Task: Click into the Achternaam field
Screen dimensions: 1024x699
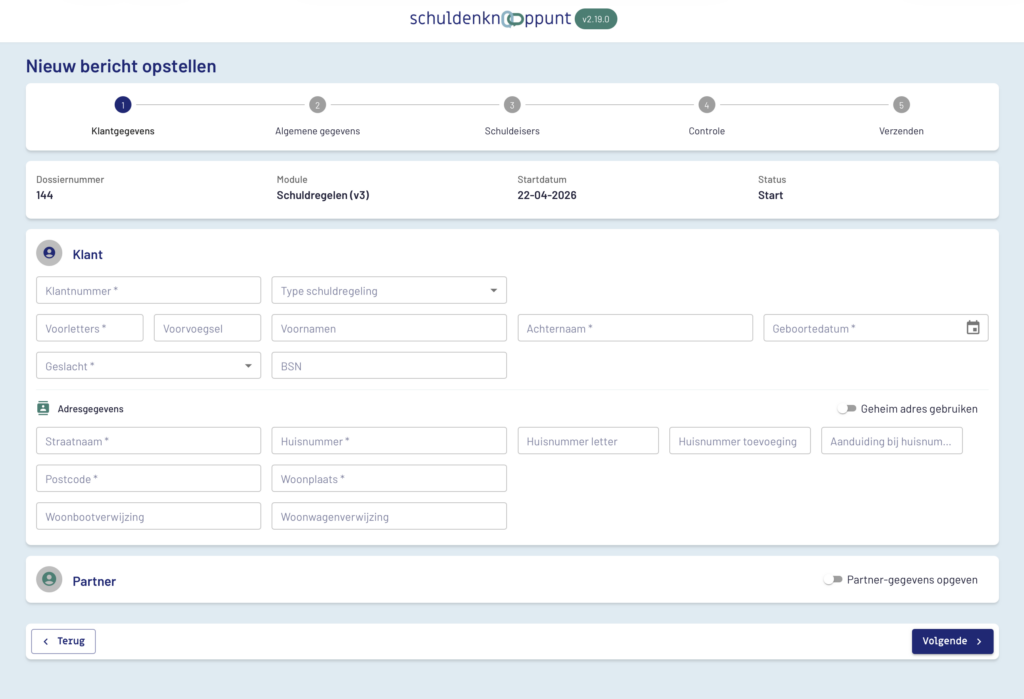Action: (635, 328)
